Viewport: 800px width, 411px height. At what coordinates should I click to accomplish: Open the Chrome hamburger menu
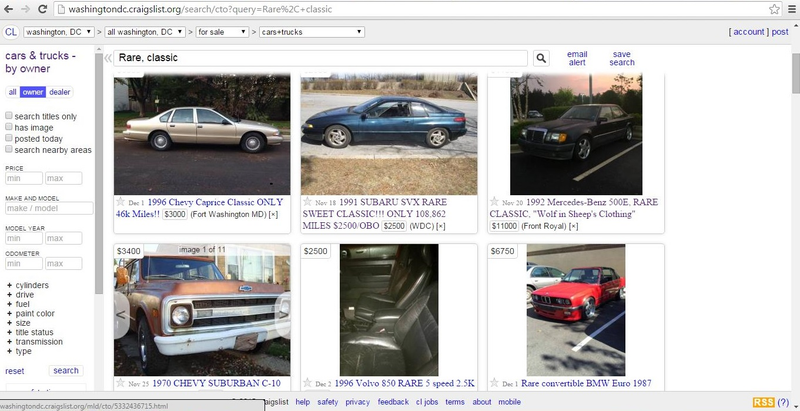792,9
